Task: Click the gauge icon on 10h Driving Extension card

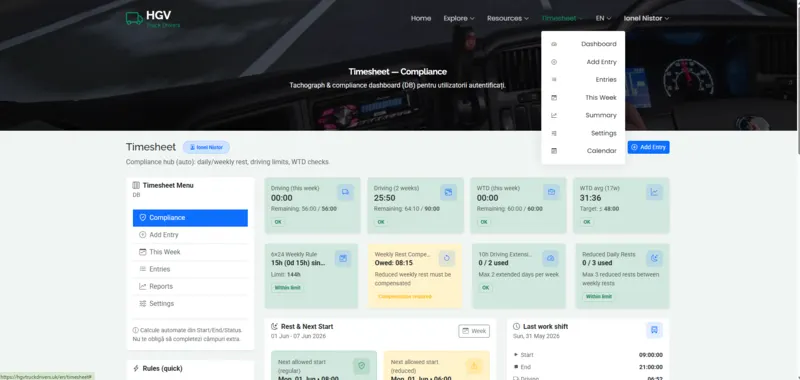Action: pyautogui.click(x=551, y=258)
